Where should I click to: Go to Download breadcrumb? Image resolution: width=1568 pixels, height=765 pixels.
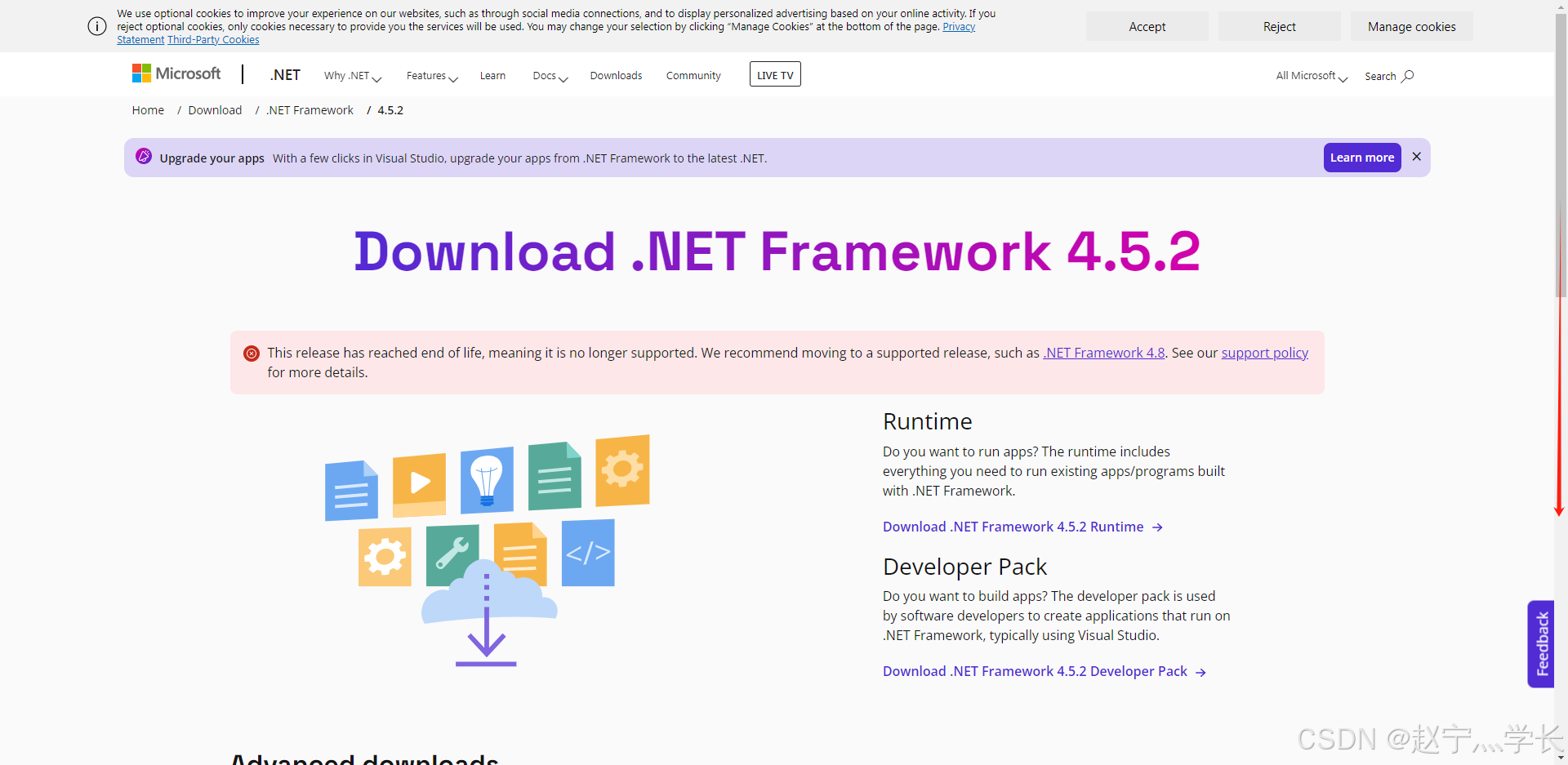click(215, 110)
